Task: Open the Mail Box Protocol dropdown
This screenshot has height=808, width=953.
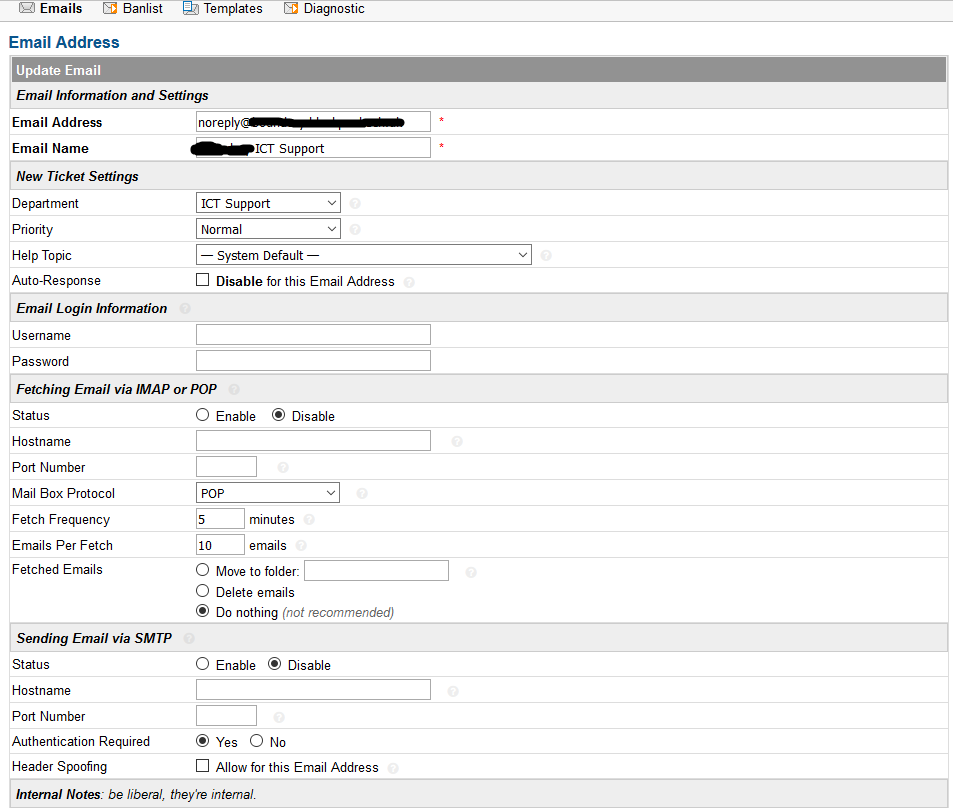Action: (x=267, y=492)
